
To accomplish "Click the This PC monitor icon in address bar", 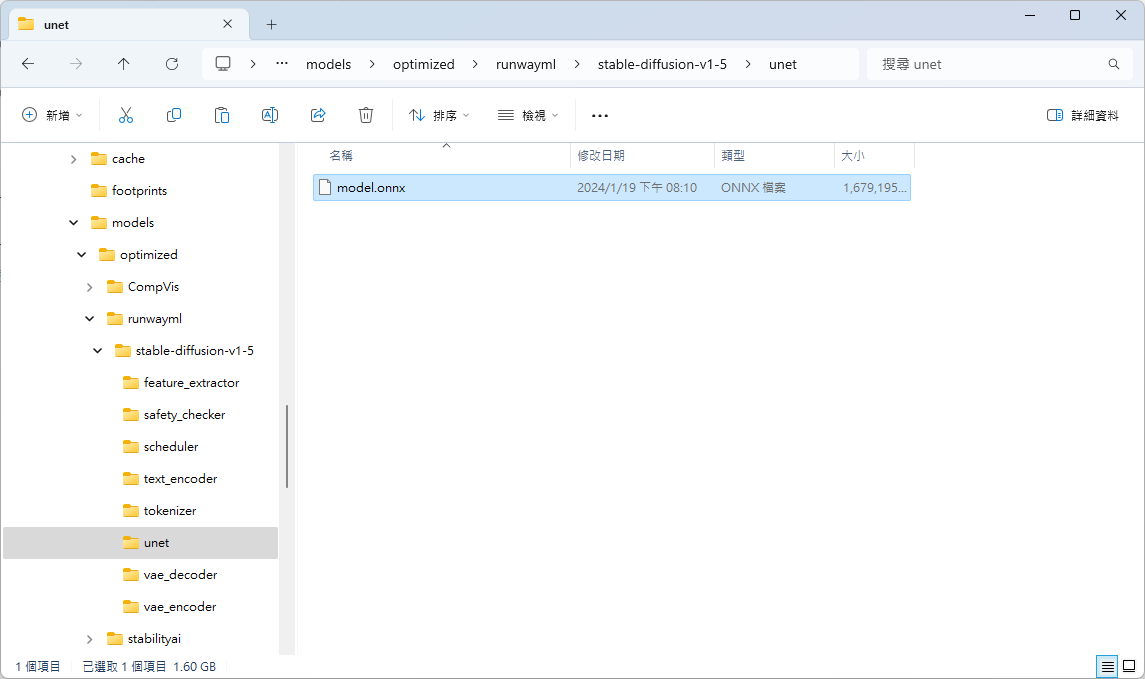I will (x=223, y=64).
